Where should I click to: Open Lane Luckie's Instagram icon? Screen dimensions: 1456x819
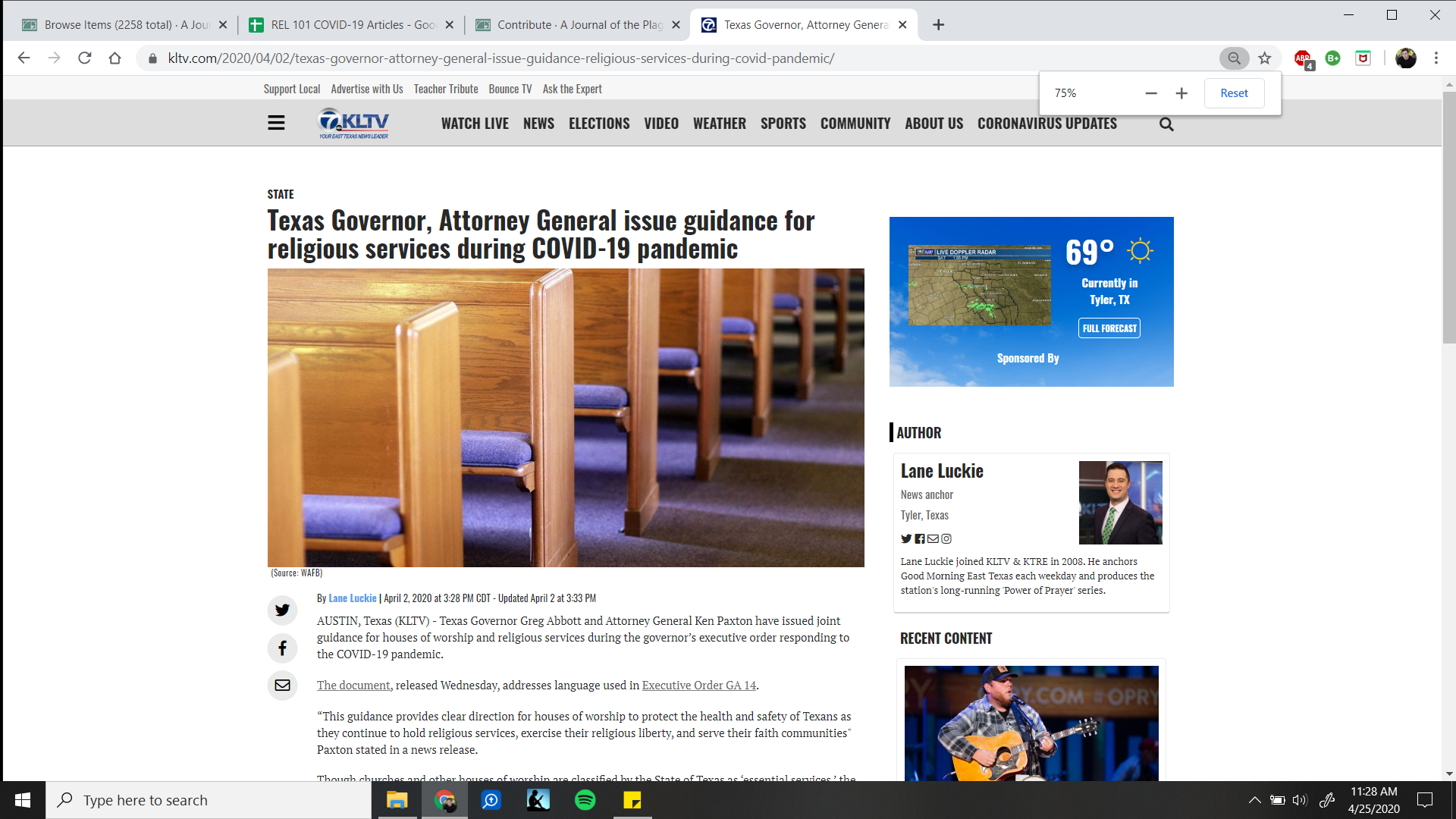point(946,539)
